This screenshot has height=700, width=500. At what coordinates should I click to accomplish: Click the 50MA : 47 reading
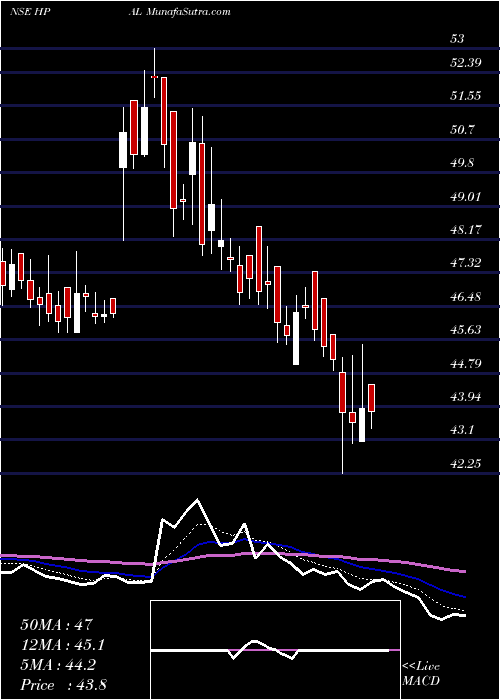(x=56, y=625)
